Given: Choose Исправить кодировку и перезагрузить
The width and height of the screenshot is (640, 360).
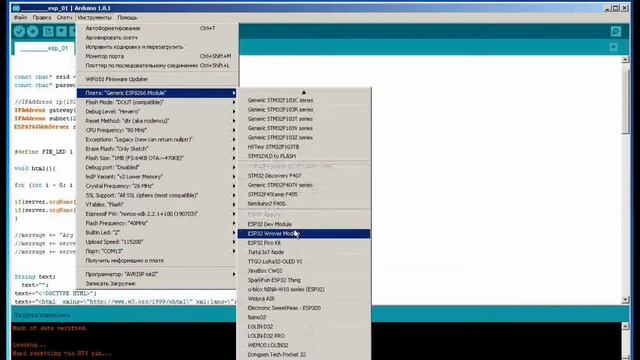Looking at the screenshot, I should tap(157, 47).
